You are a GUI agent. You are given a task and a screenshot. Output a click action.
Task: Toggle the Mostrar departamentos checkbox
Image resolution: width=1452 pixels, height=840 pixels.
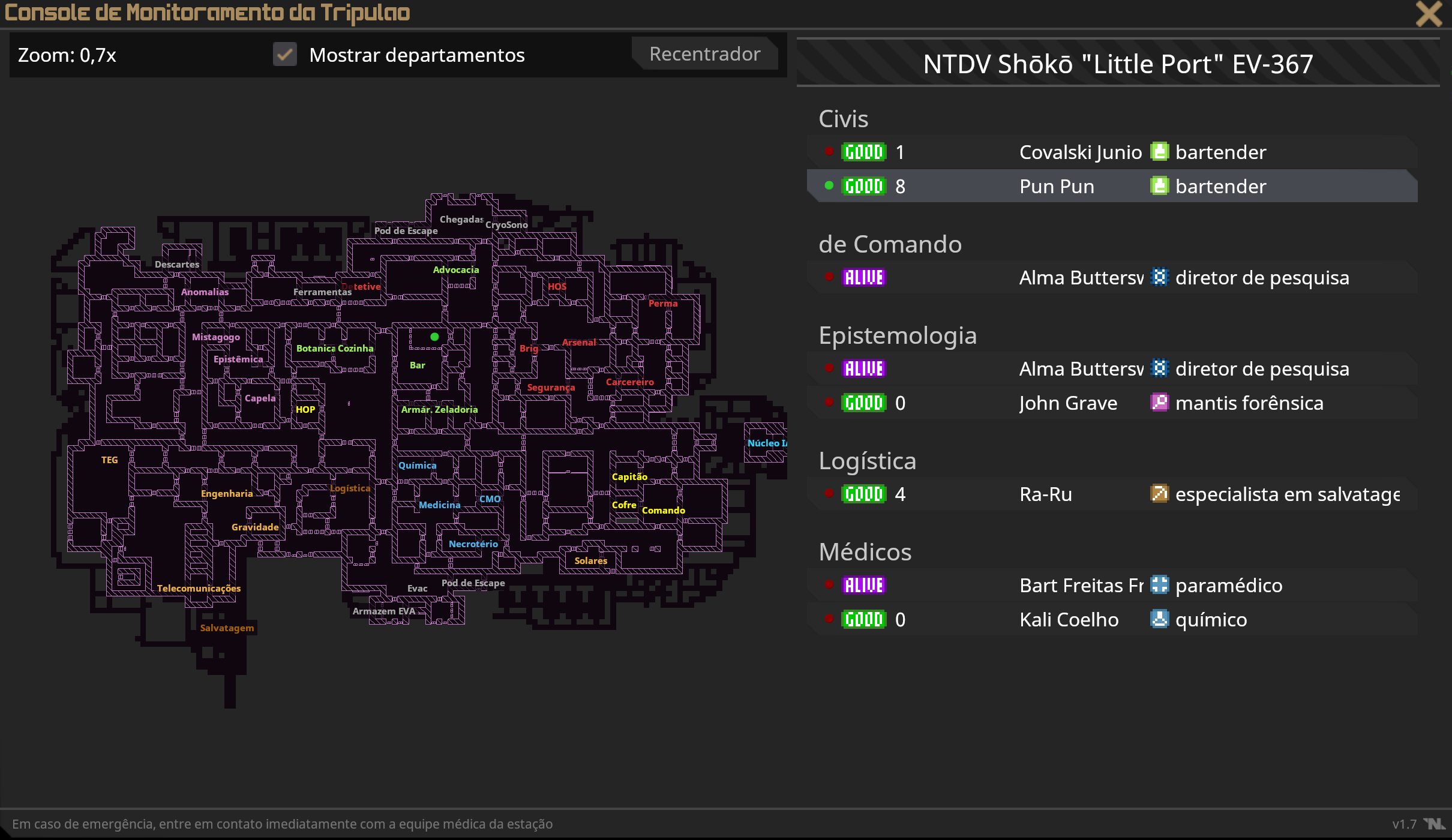[285, 55]
